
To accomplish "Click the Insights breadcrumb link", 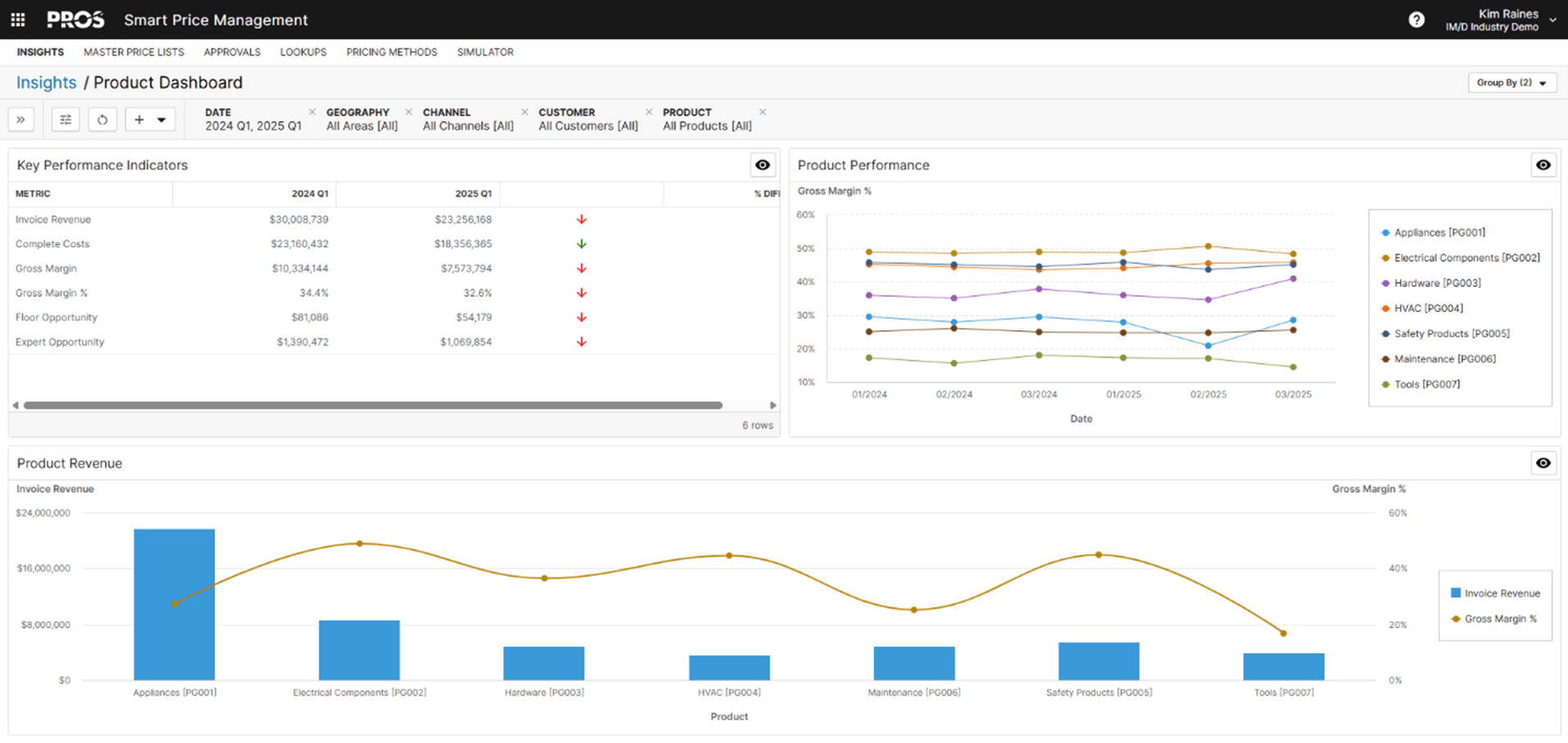I will (x=46, y=82).
